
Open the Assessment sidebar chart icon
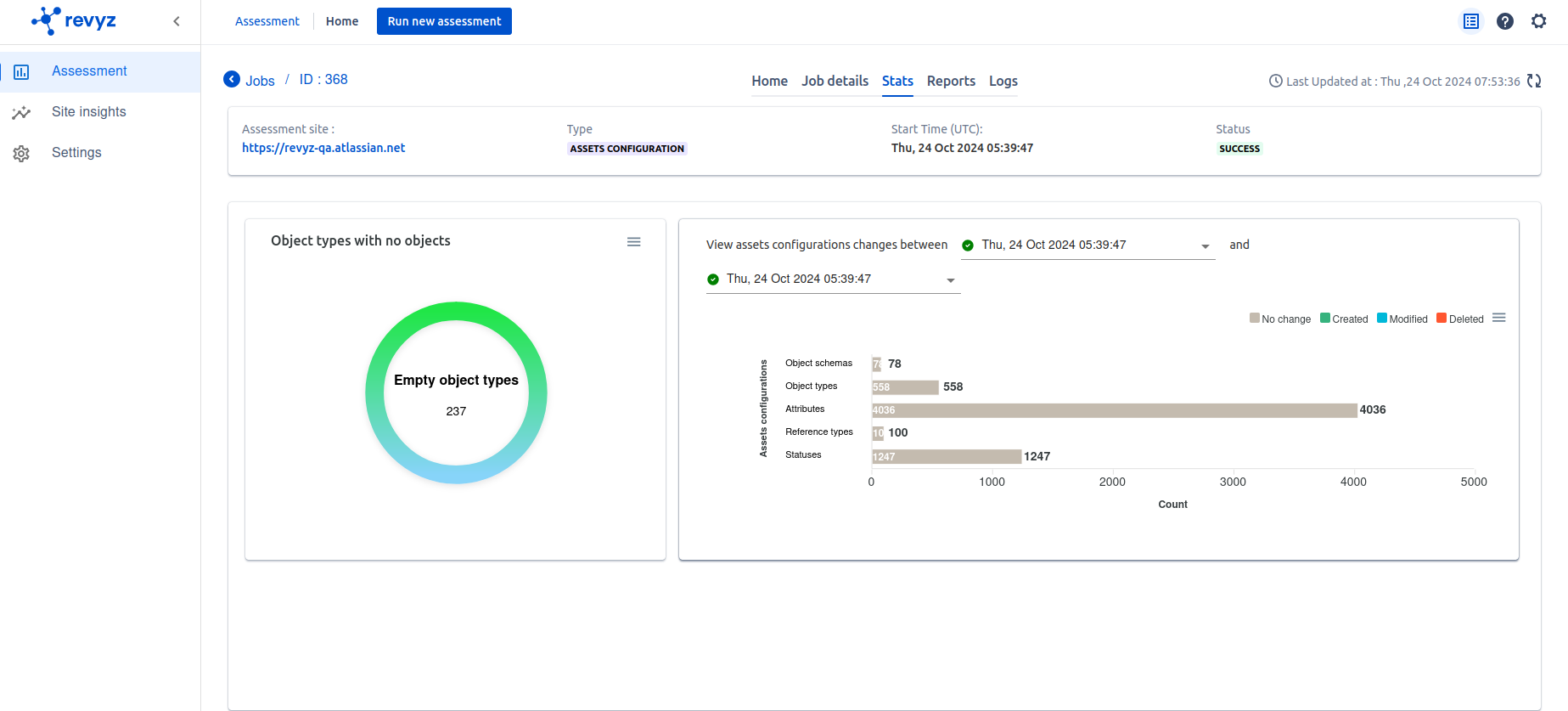[x=21, y=72]
